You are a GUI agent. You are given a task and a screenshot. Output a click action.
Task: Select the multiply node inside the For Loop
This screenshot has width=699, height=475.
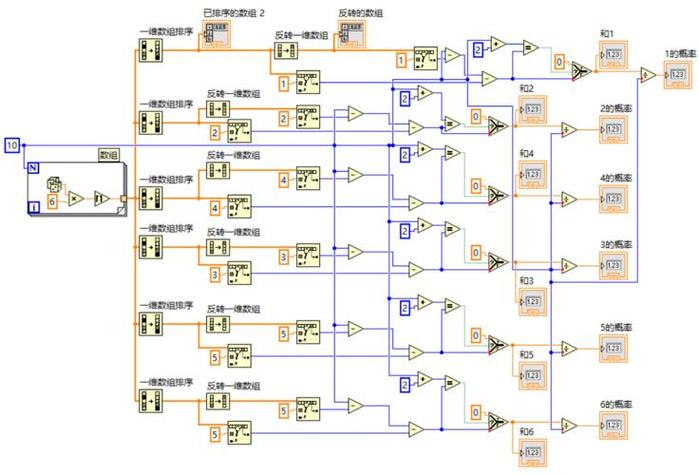(76, 199)
